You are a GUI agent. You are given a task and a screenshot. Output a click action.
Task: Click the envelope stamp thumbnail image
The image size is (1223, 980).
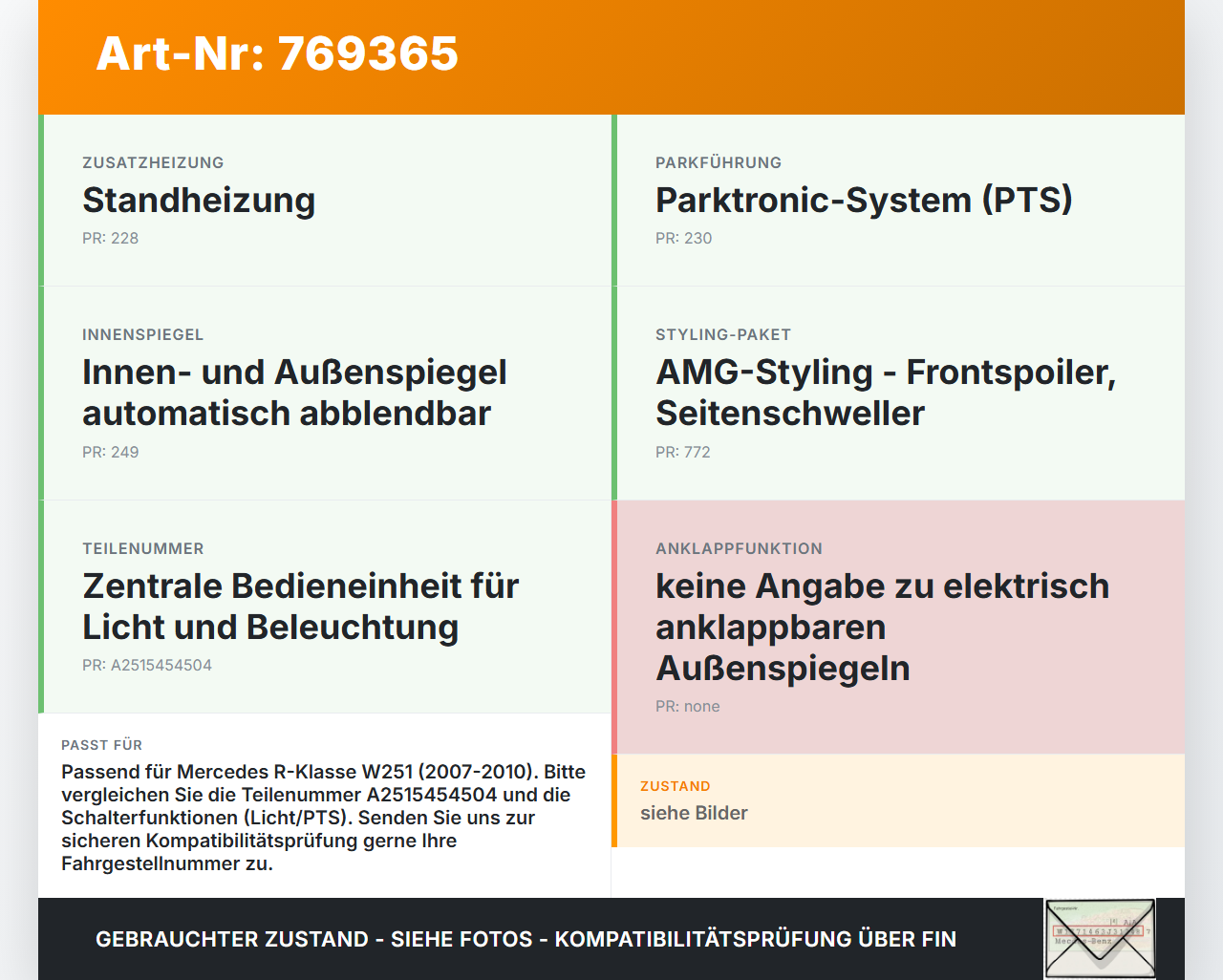pos(1100,939)
